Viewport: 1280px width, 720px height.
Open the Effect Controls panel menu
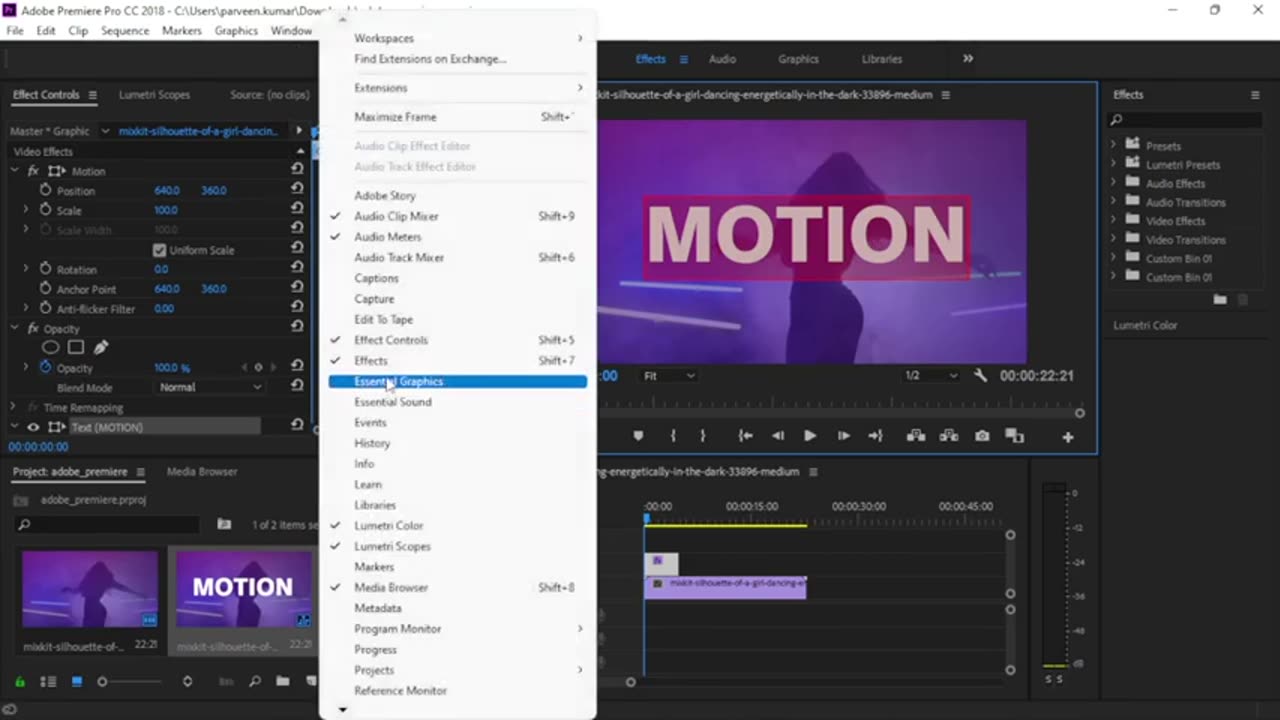point(92,95)
